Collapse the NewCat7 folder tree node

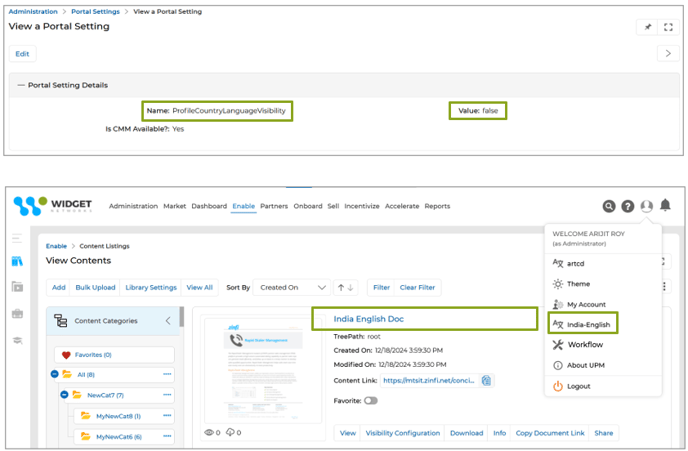pos(65,395)
